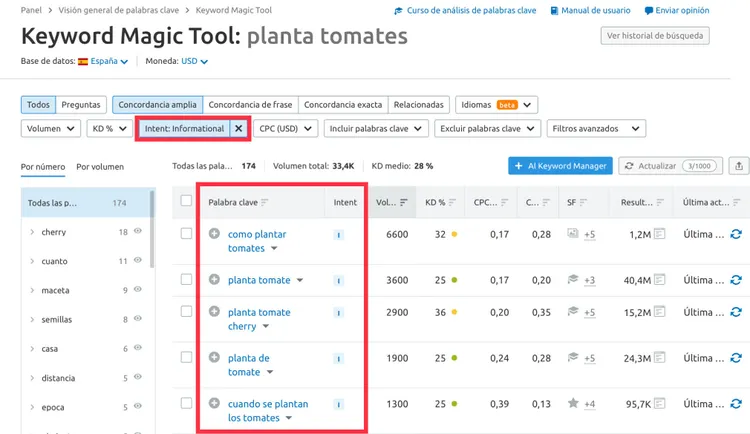
Task: Click plus icon beside 'planta de tomate'
Action: (214, 357)
